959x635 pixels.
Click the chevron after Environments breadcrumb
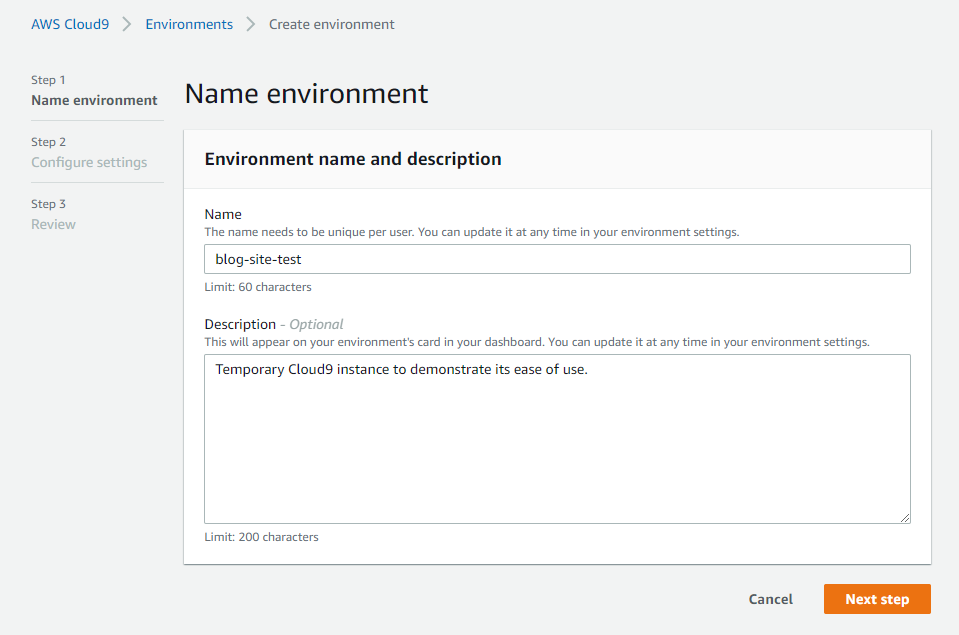[x=251, y=24]
